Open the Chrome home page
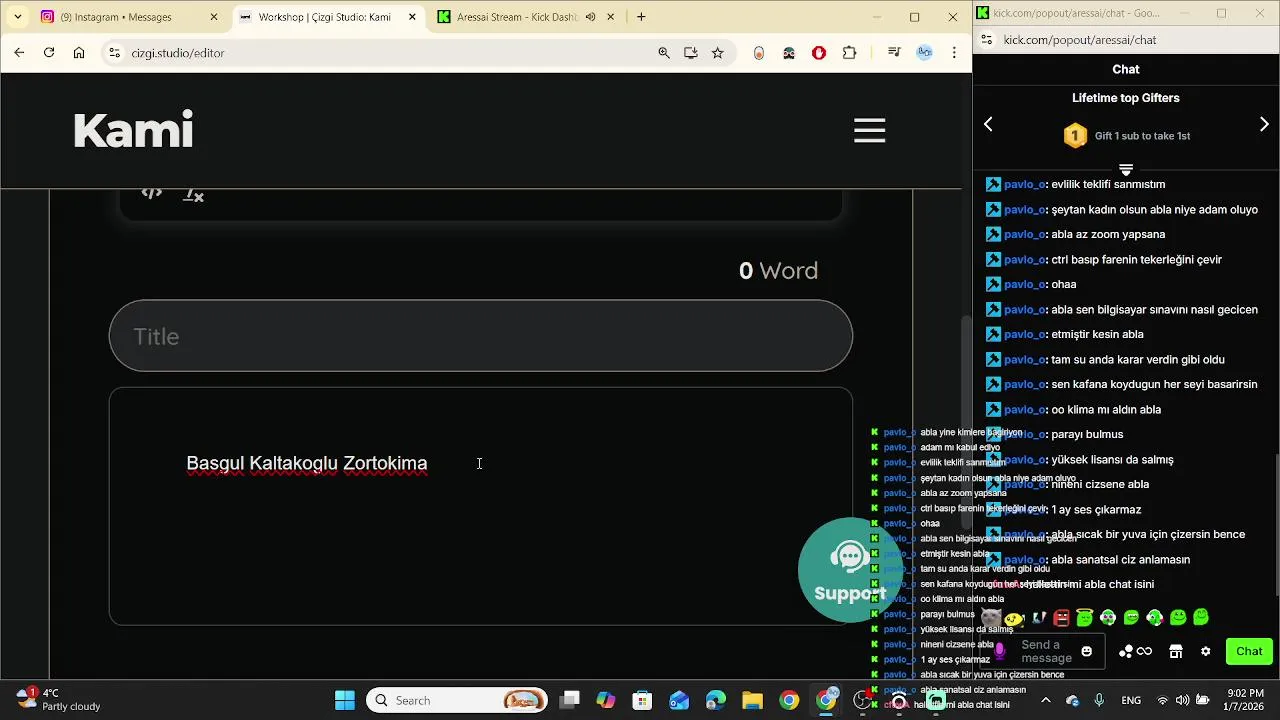This screenshot has height=720, width=1280. click(x=79, y=53)
